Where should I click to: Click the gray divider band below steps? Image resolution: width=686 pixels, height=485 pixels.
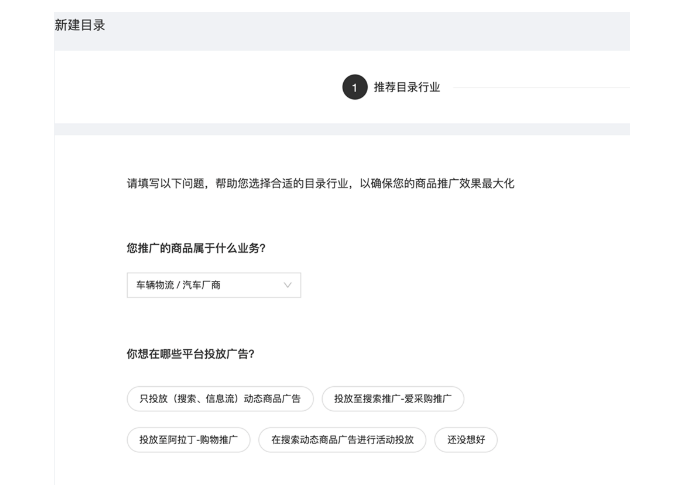(342, 129)
